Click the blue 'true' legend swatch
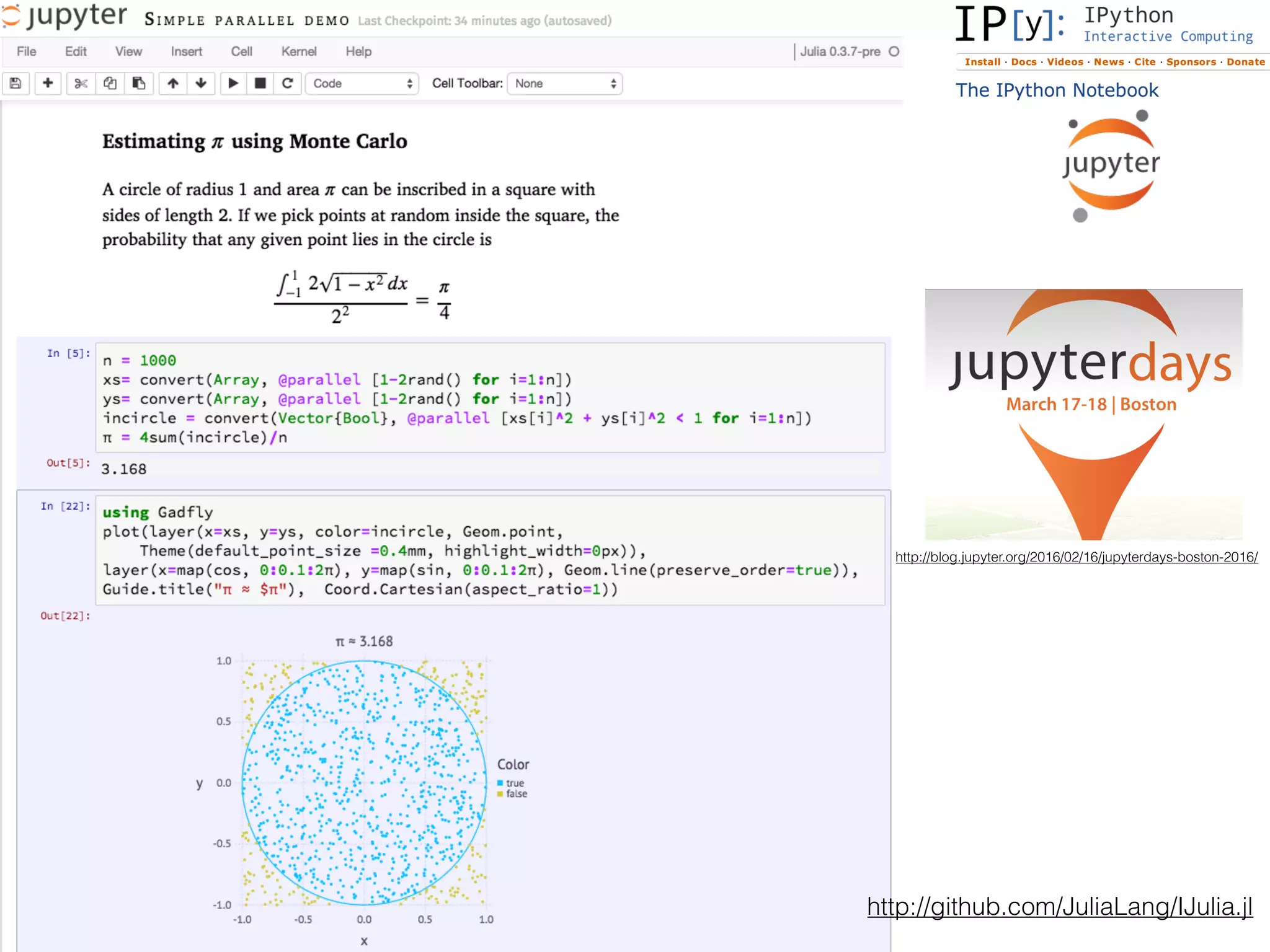 500,783
